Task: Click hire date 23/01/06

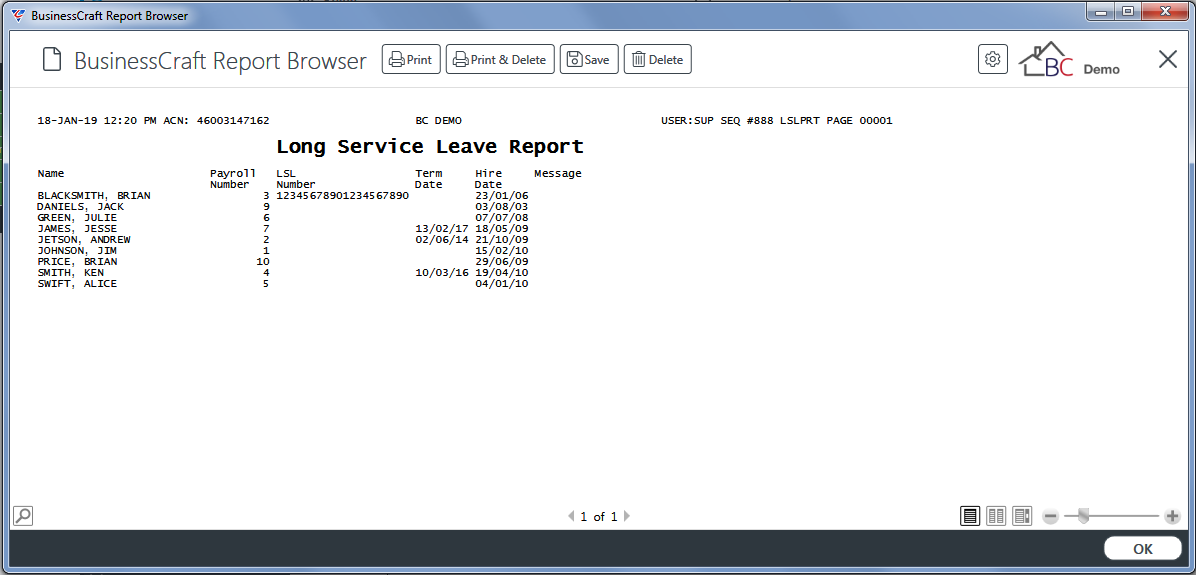Action: pos(501,196)
